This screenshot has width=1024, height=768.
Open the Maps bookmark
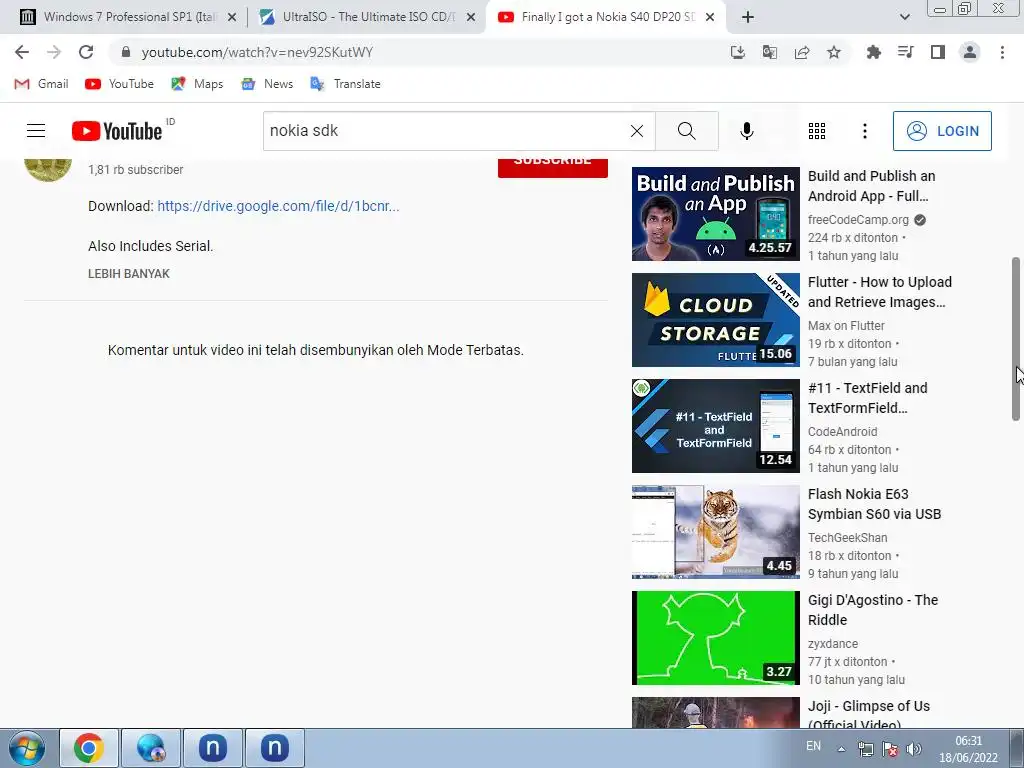point(197,84)
